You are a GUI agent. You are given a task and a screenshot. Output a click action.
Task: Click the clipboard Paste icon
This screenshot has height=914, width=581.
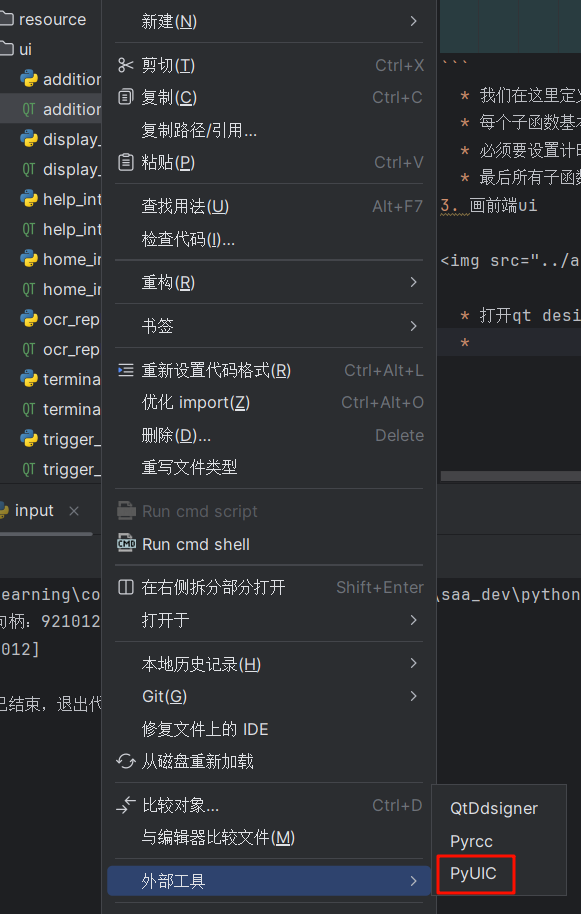(125, 162)
